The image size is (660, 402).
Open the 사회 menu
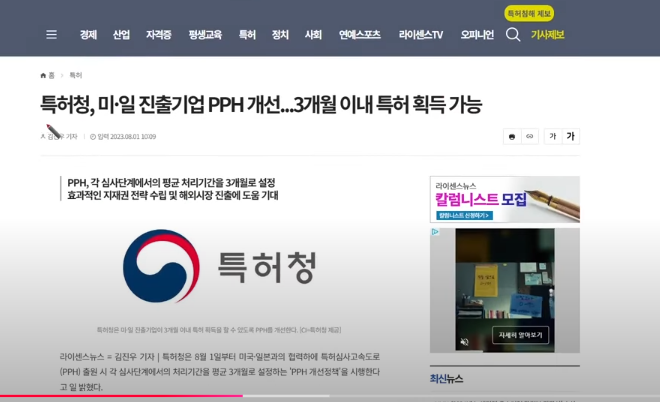pyautogui.click(x=313, y=35)
